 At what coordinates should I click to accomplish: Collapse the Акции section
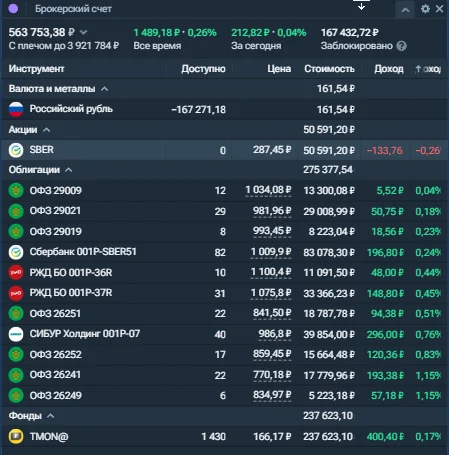tap(47, 130)
